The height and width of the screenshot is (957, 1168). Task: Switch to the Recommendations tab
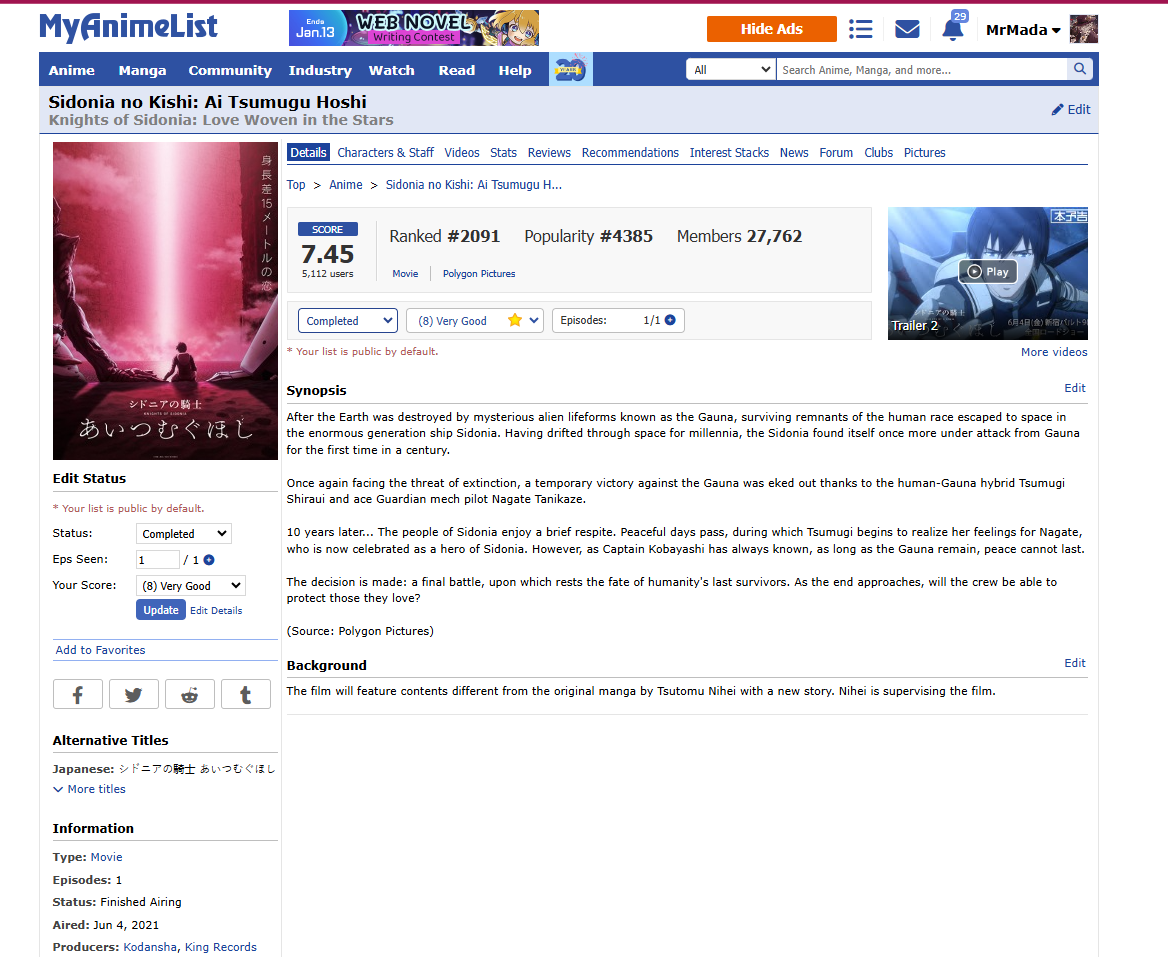(x=630, y=153)
